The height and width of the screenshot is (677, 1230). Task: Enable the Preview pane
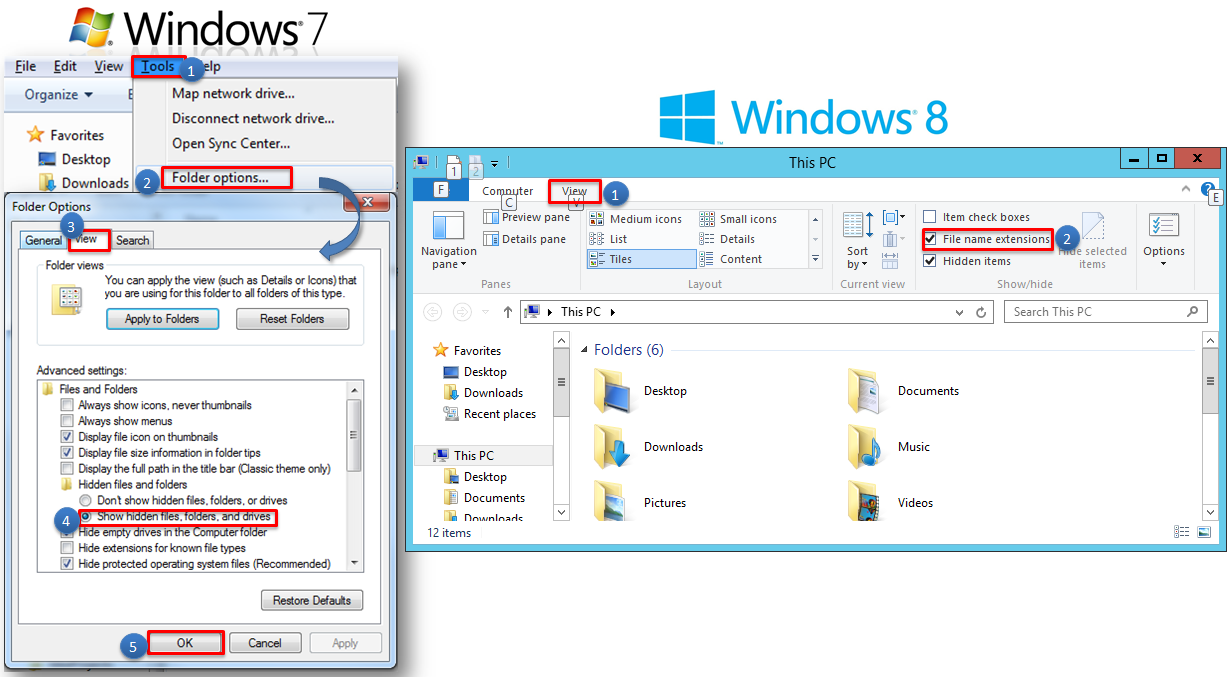(x=528, y=216)
